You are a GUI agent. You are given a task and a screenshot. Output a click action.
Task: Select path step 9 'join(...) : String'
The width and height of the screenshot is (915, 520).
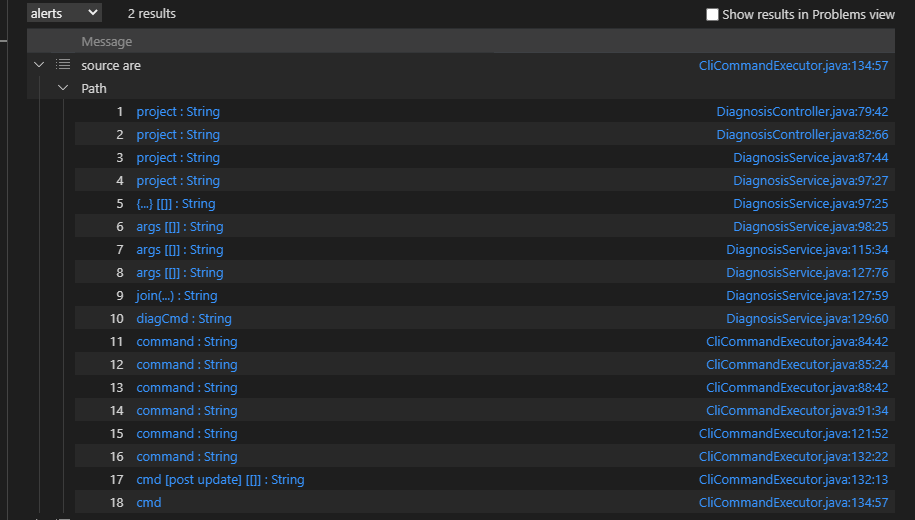point(177,295)
